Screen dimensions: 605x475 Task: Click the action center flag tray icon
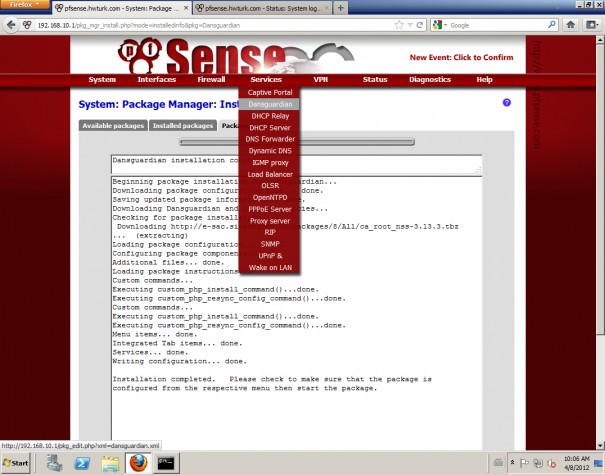click(x=524, y=463)
